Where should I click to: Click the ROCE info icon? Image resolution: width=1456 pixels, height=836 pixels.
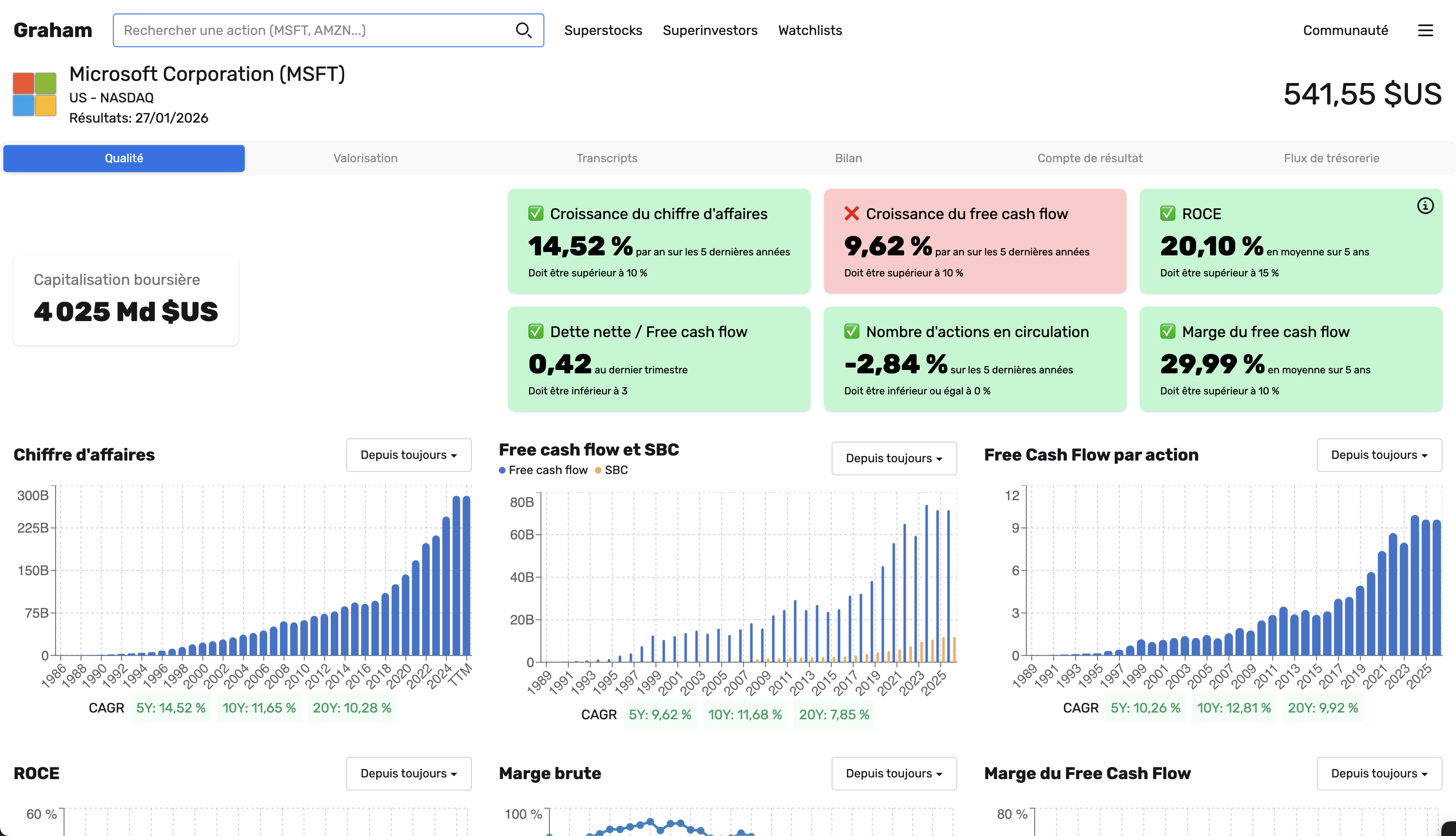coord(1425,206)
